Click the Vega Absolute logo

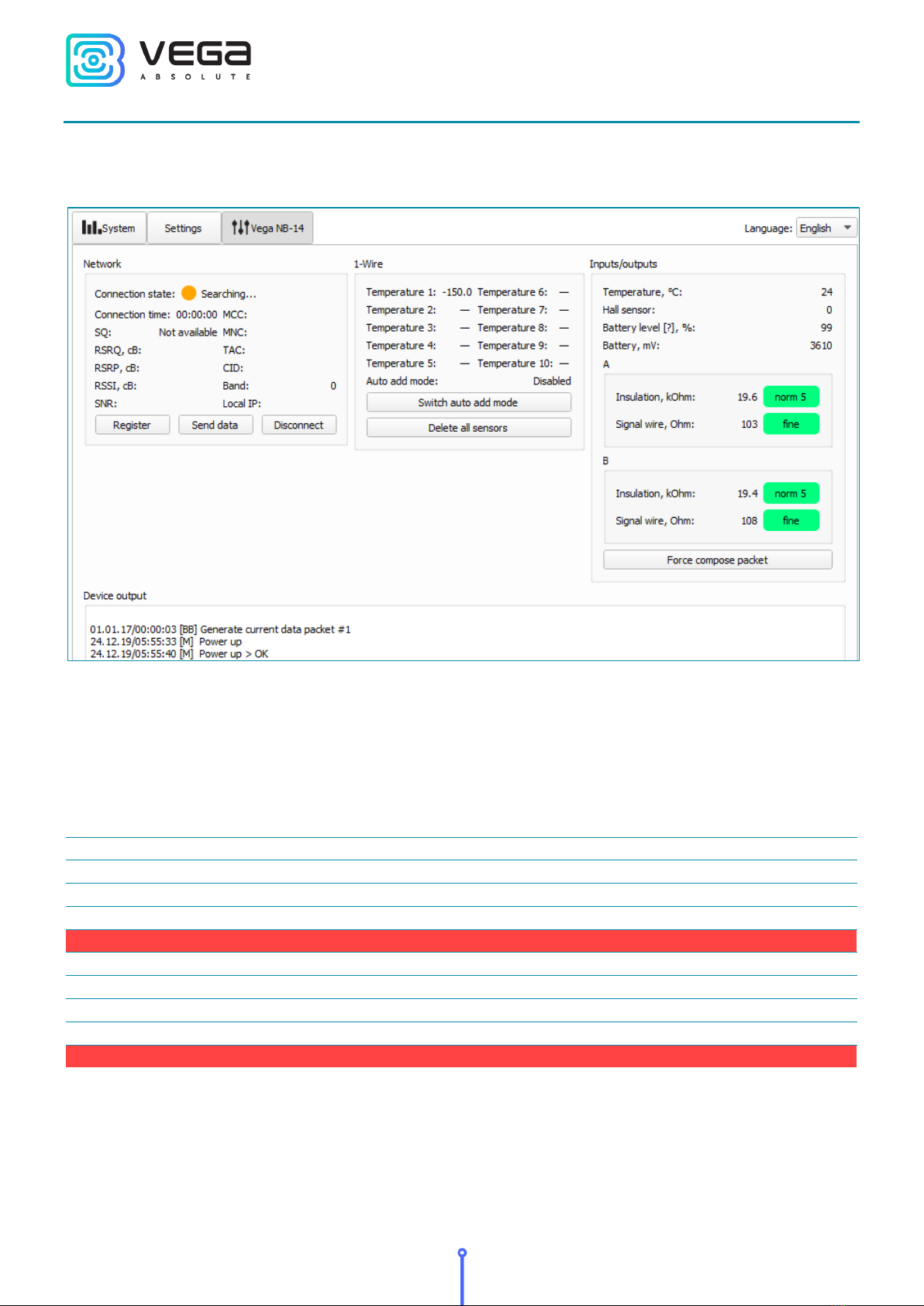click(x=158, y=60)
